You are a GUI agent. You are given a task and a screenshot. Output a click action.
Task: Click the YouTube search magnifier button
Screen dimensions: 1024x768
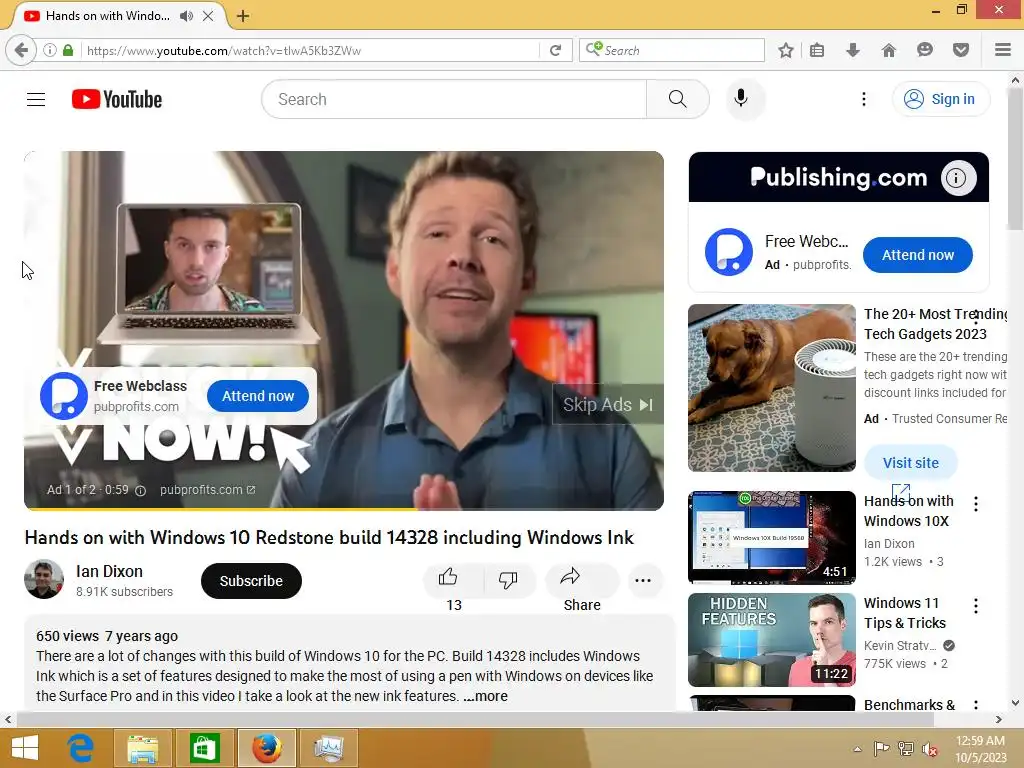[x=677, y=99]
